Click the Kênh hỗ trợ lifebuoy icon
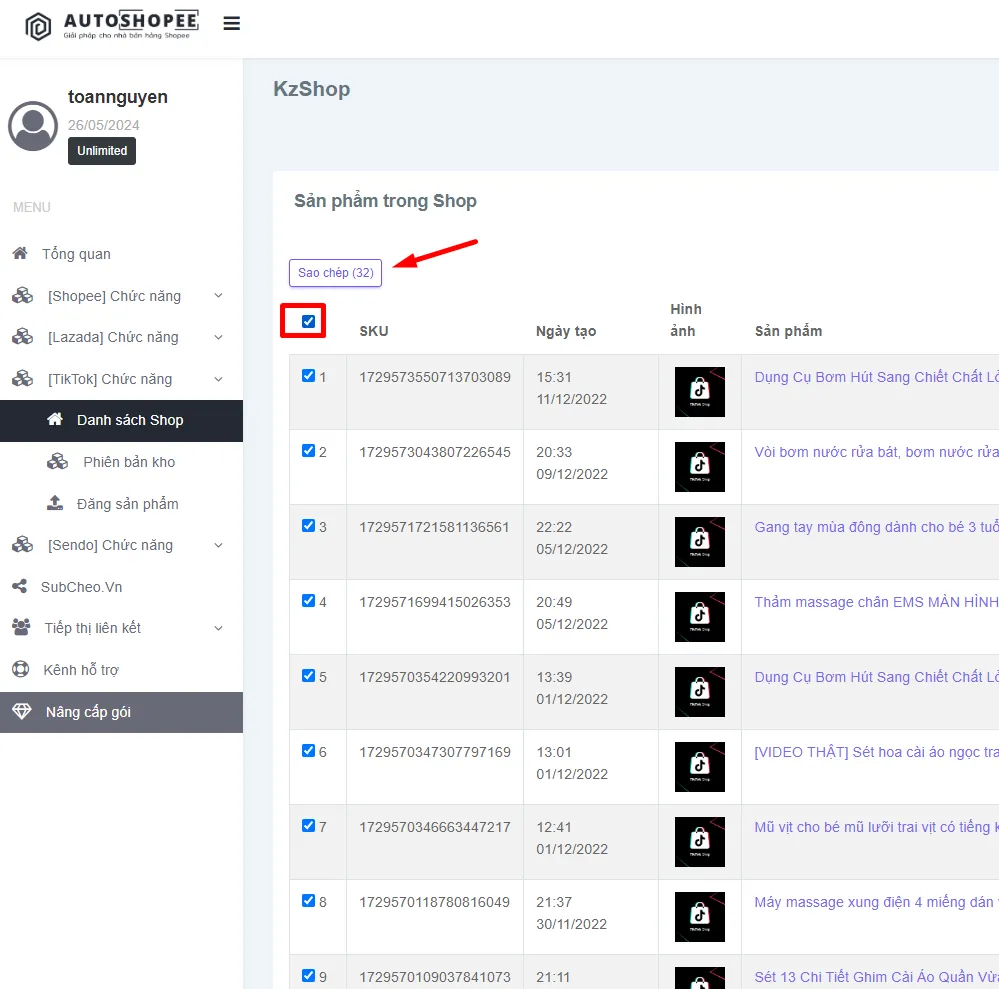The width and height of the screenshot is (999, 989). point(20,669)
